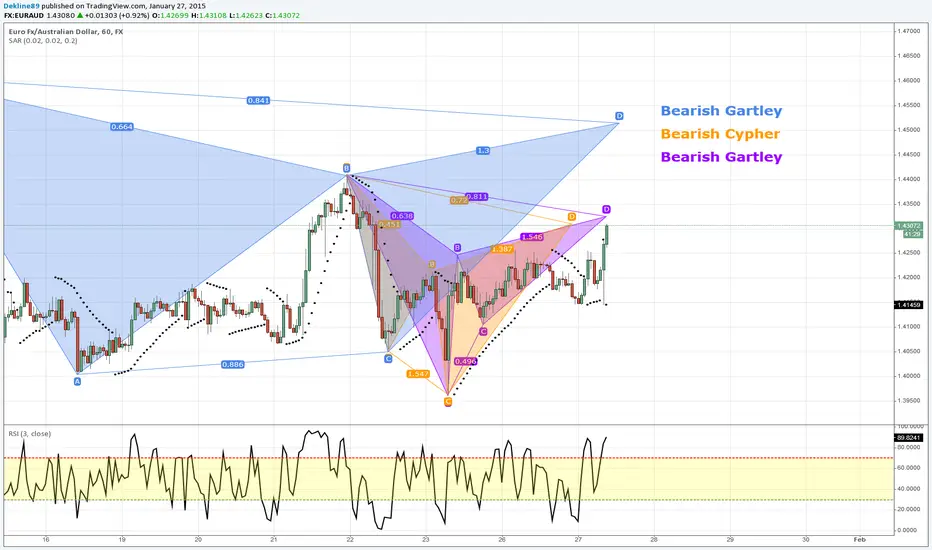Image resolution: width=932 pixels, height=550 pixels.
Task: Click the 60.0000 RSI axis label
Action: pos(909,468)
